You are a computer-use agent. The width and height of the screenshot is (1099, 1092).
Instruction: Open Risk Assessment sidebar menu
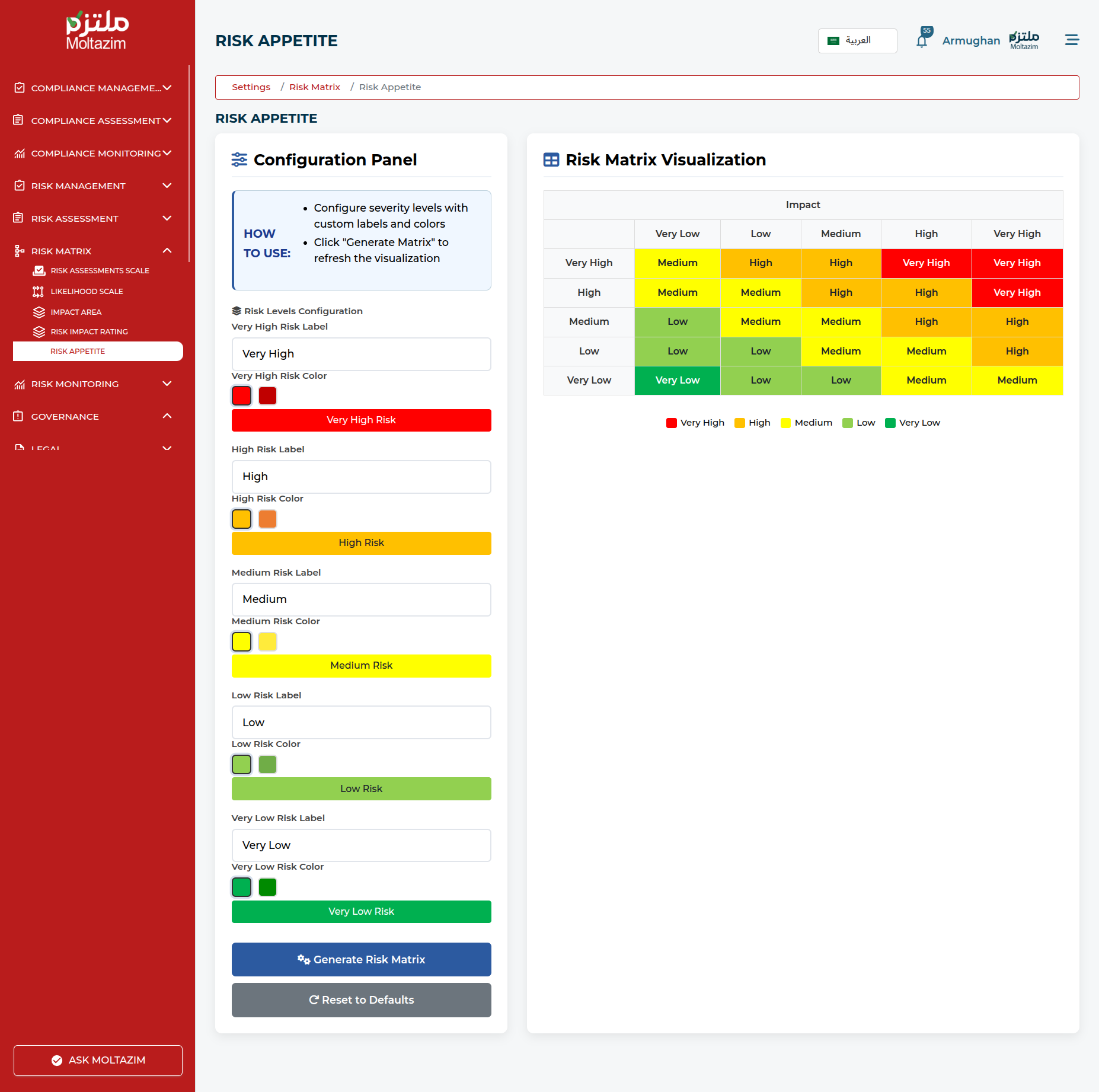[x=75, y=219]
